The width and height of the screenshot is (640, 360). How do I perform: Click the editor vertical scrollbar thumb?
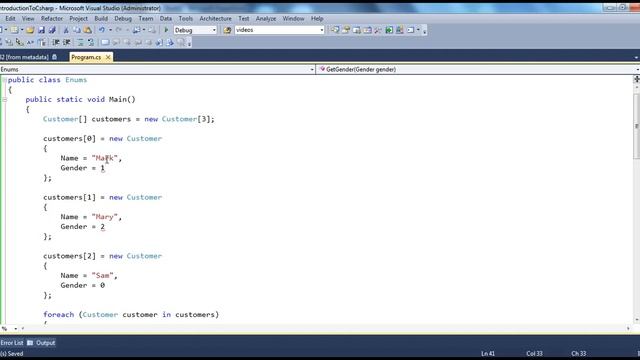[636, 127]
